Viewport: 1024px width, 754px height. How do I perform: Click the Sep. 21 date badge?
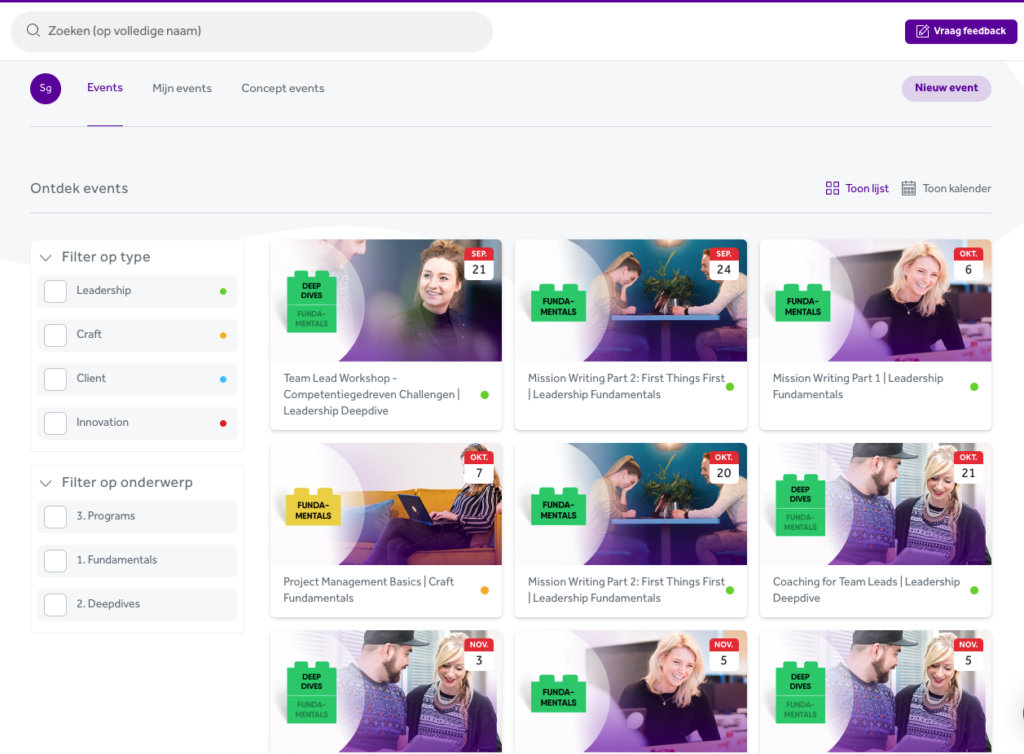pyautogui.click(x=479, y=264)
